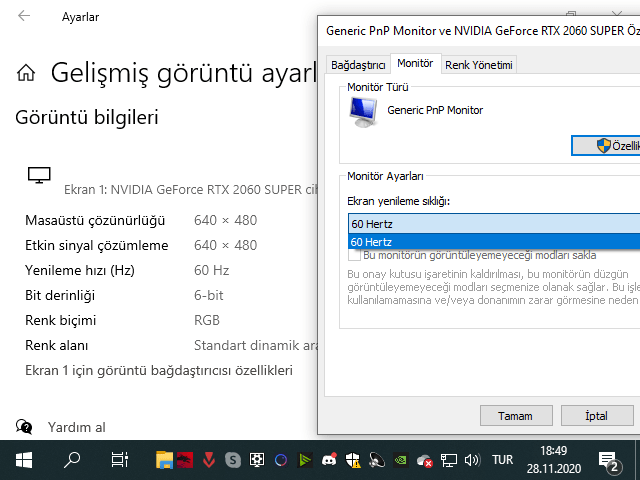Image resolution: width=640 pixels, height=480 pixels.
Task: Open File Explorer from the taskbar
Action: point(164,460)
